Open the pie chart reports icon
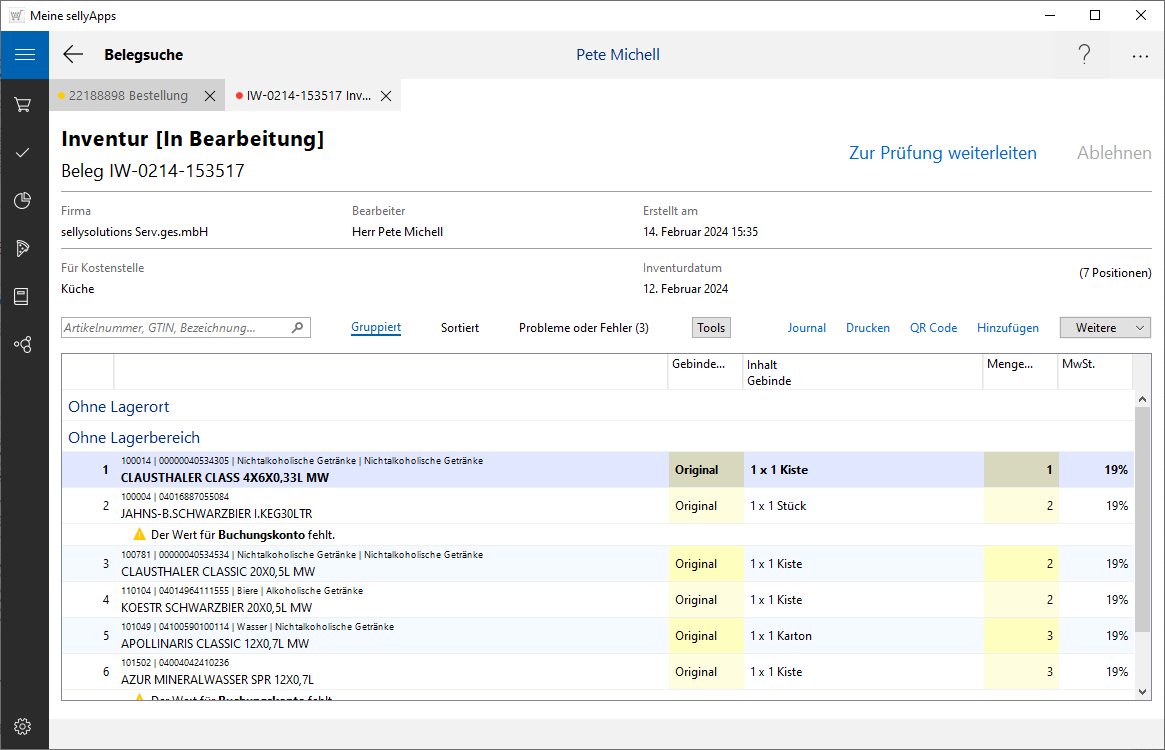The height and width of the screenshot is (750, 1165). (x=24, y=201)
